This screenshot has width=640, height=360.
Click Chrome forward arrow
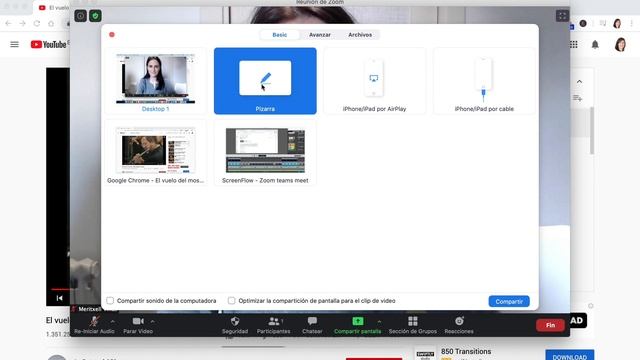click(22, 23)
